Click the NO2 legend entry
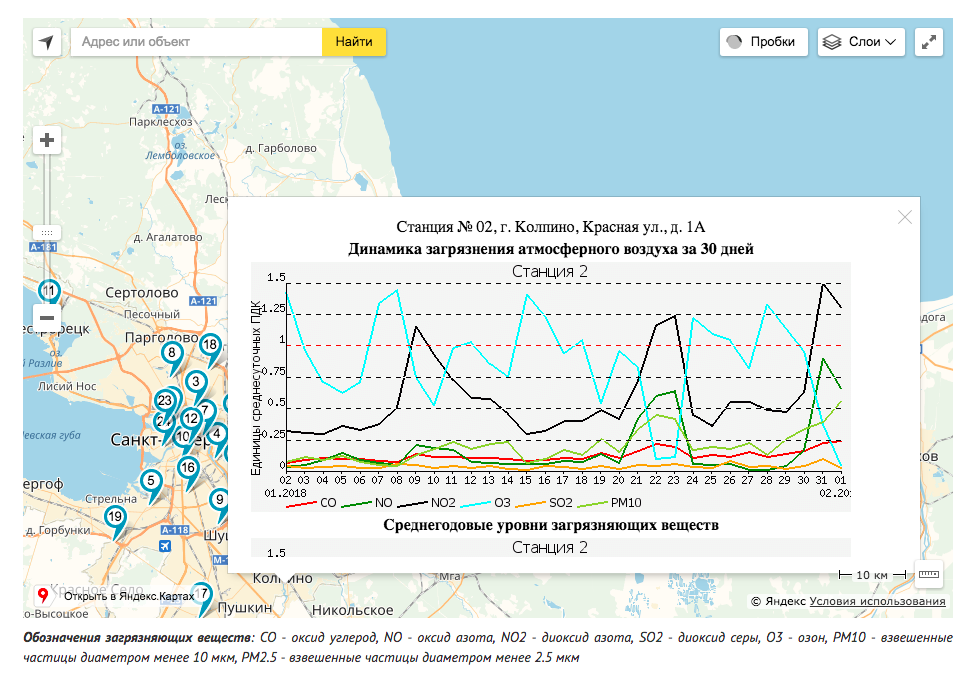972x681 pixels. click(x=427, y=503)
